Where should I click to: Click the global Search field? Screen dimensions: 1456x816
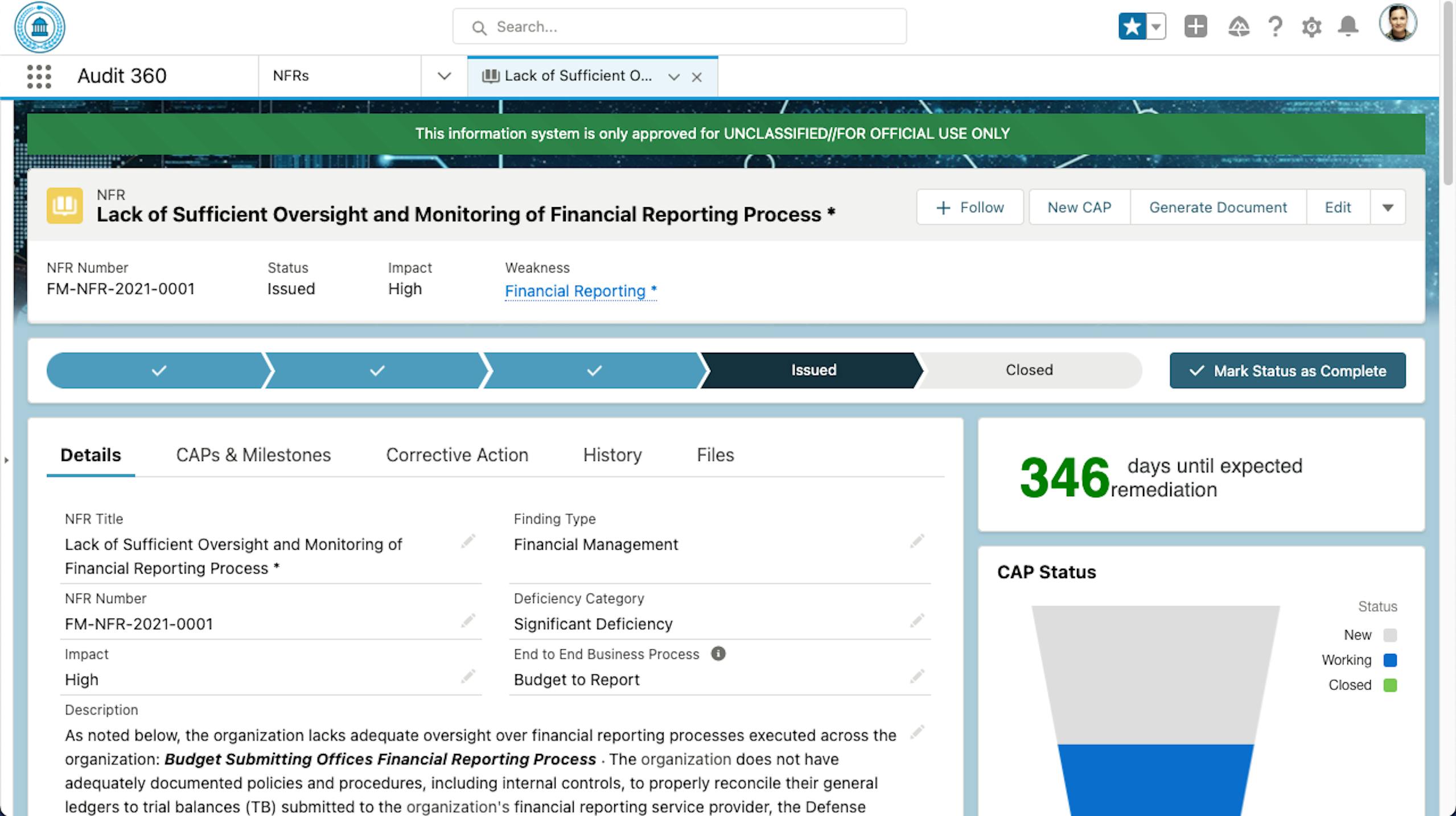click(680, 27)
